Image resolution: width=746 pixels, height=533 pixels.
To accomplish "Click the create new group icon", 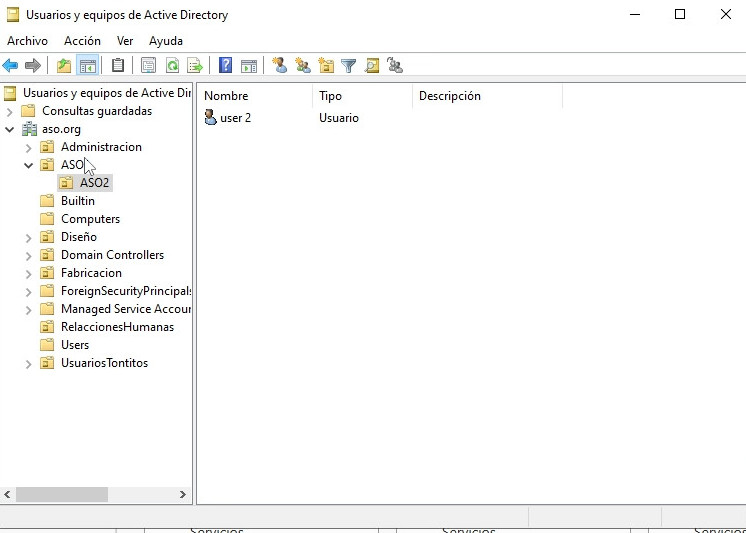I will (303, 66).
